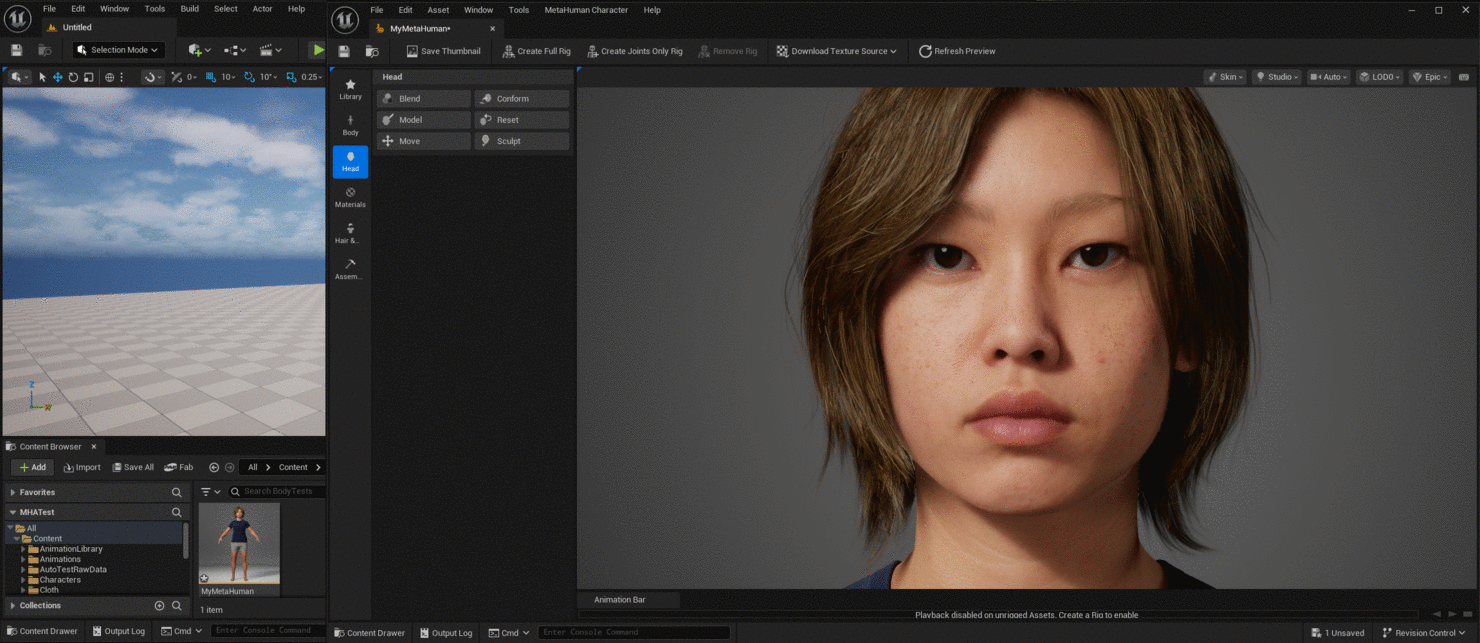Open the Library panel in the sidebar
Image resolution: width=1480 pixels, height=643 pixels.
tap(350, 89)
